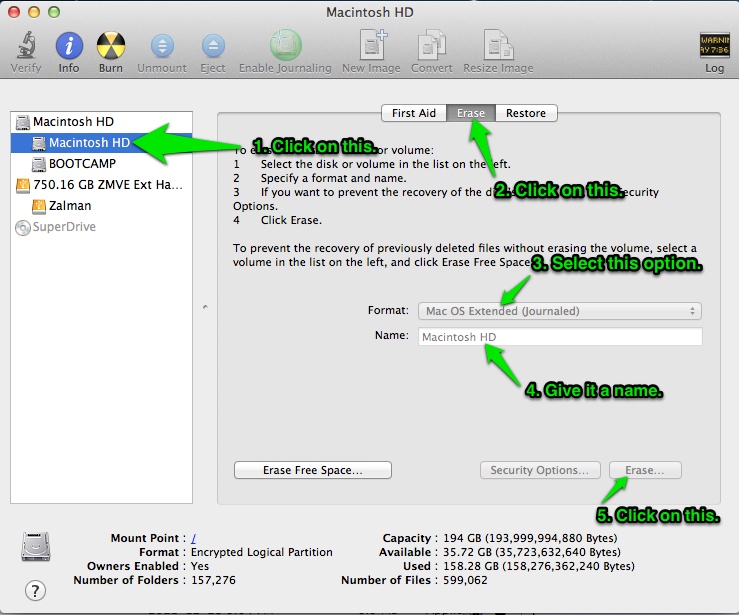Click the hard drive icon at bottom
The image size is (739, 615).
(36, 547)
